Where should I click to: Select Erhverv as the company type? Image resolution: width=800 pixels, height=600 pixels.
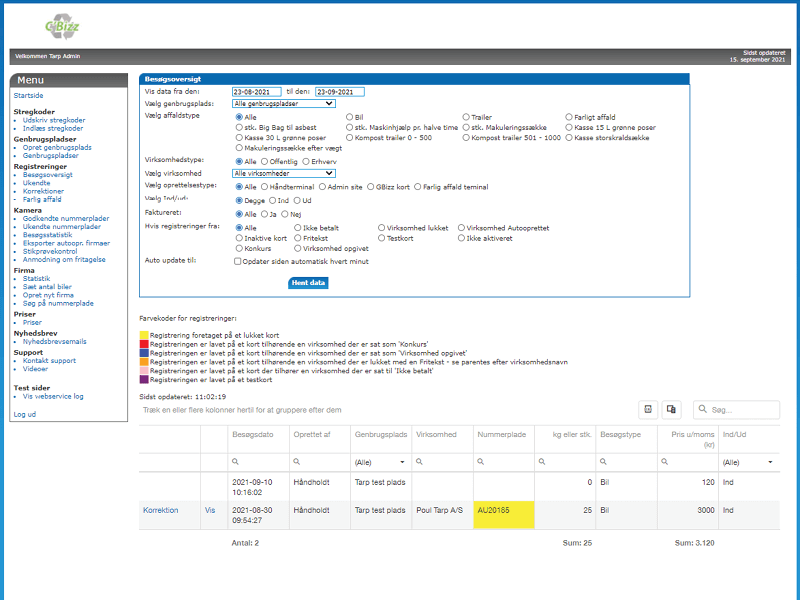pos(306,161)
